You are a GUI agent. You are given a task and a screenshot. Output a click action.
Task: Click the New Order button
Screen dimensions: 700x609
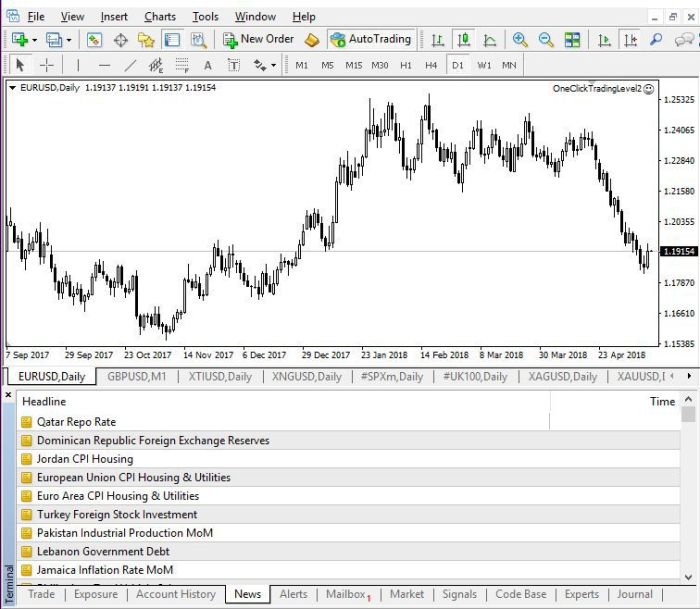coord(258,39)
